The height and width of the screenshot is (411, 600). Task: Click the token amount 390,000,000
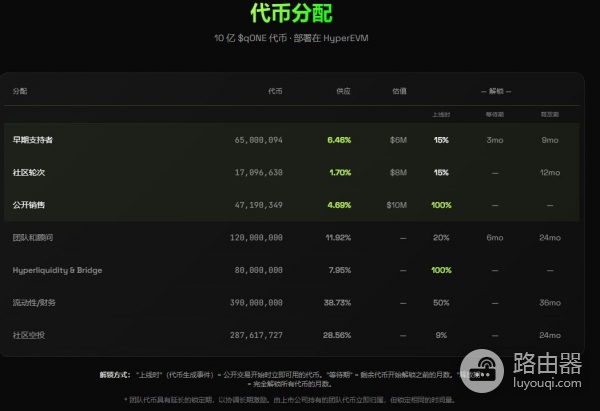pos(256,303)
